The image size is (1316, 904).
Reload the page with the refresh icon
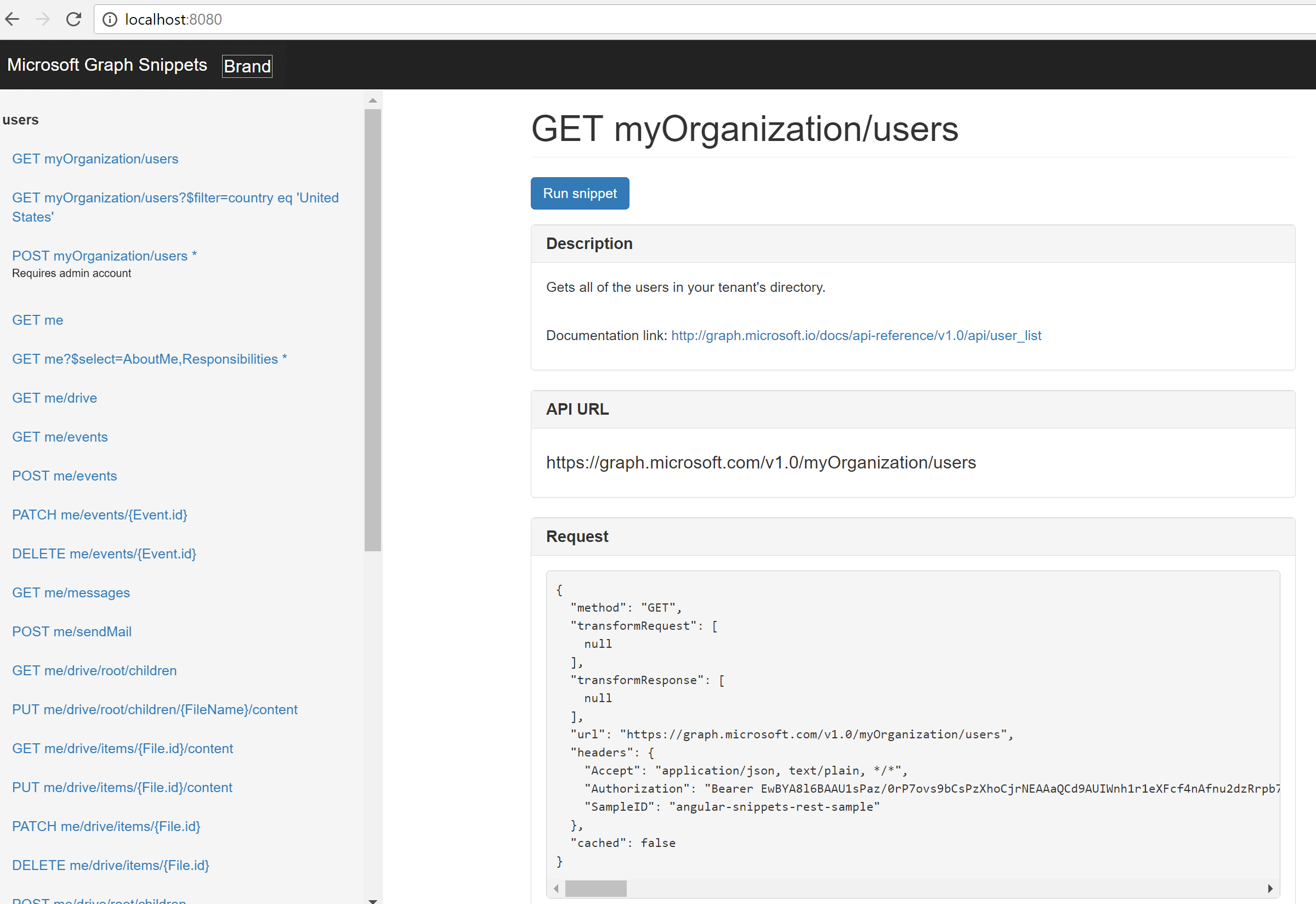73,19
